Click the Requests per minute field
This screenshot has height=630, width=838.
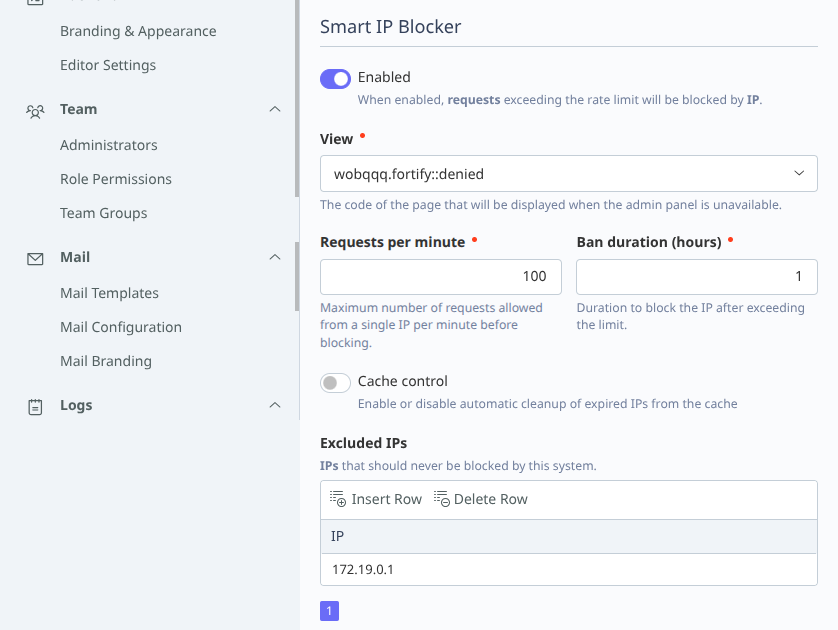[440, 277]
